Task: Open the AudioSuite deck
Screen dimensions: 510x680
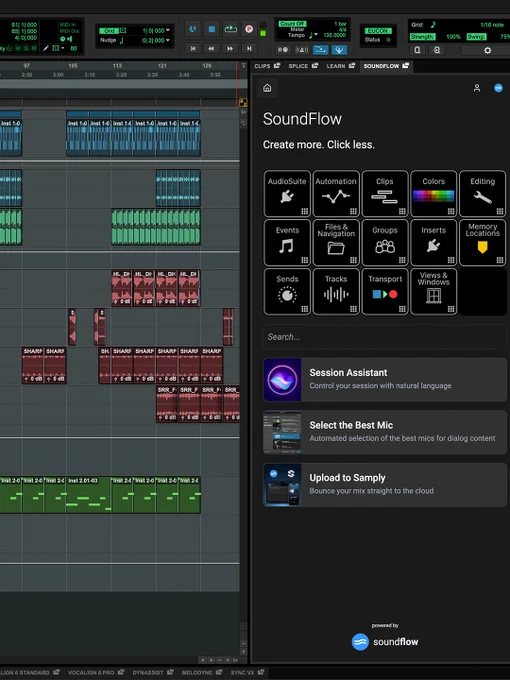Action: click(287, 193)
